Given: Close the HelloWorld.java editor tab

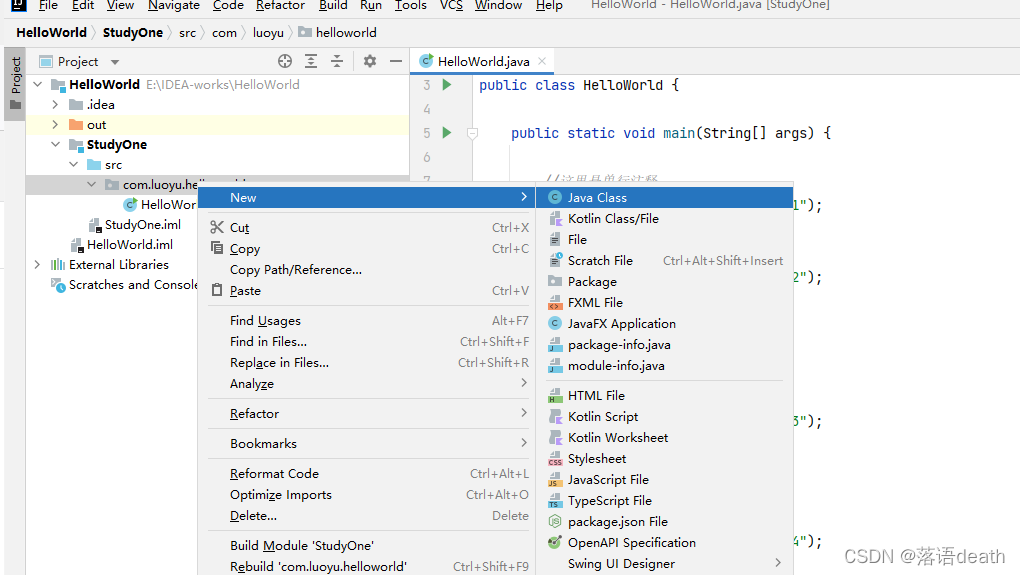Looking at the screenshot, I should 542,61.
